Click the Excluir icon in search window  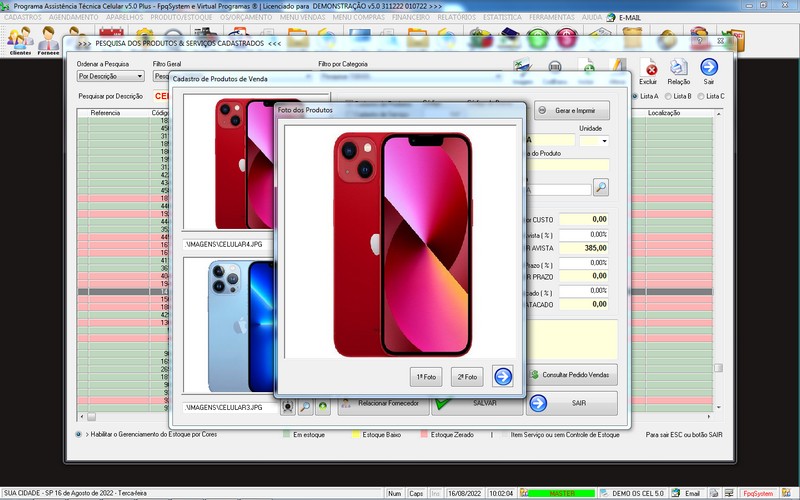pyautogui.click(x=648, y=72)
